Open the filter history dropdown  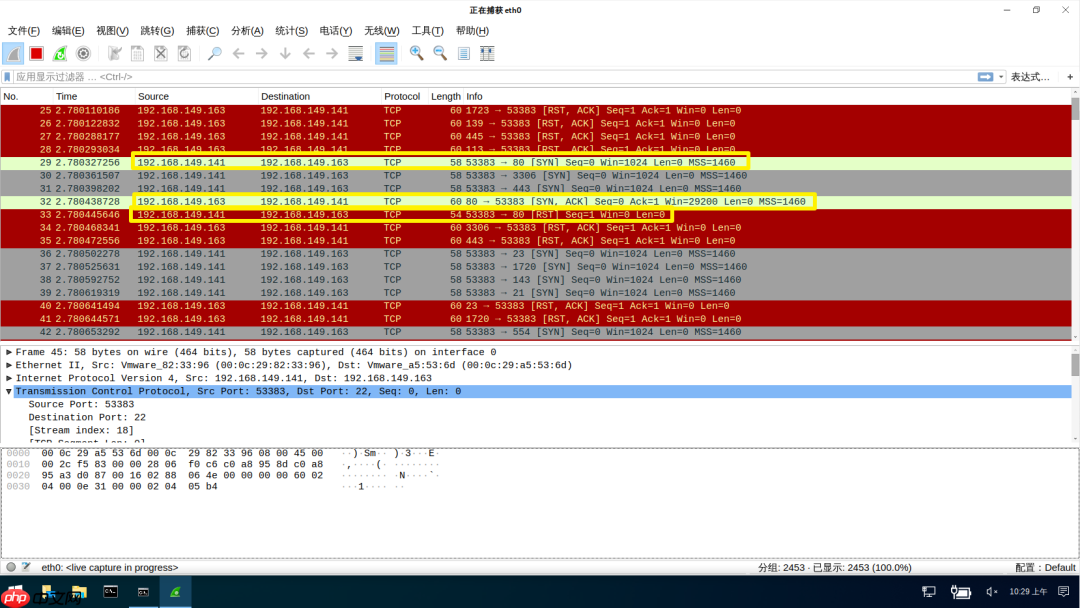point(1001,76)
